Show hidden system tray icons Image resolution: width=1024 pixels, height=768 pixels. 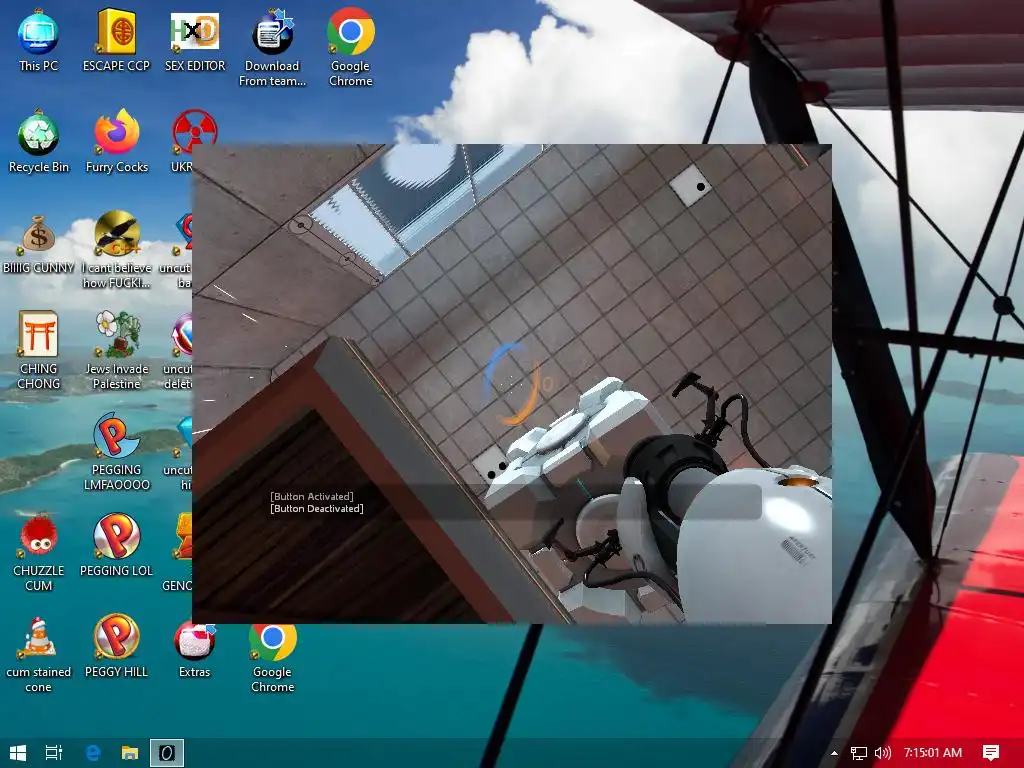(x=834, y=753)
